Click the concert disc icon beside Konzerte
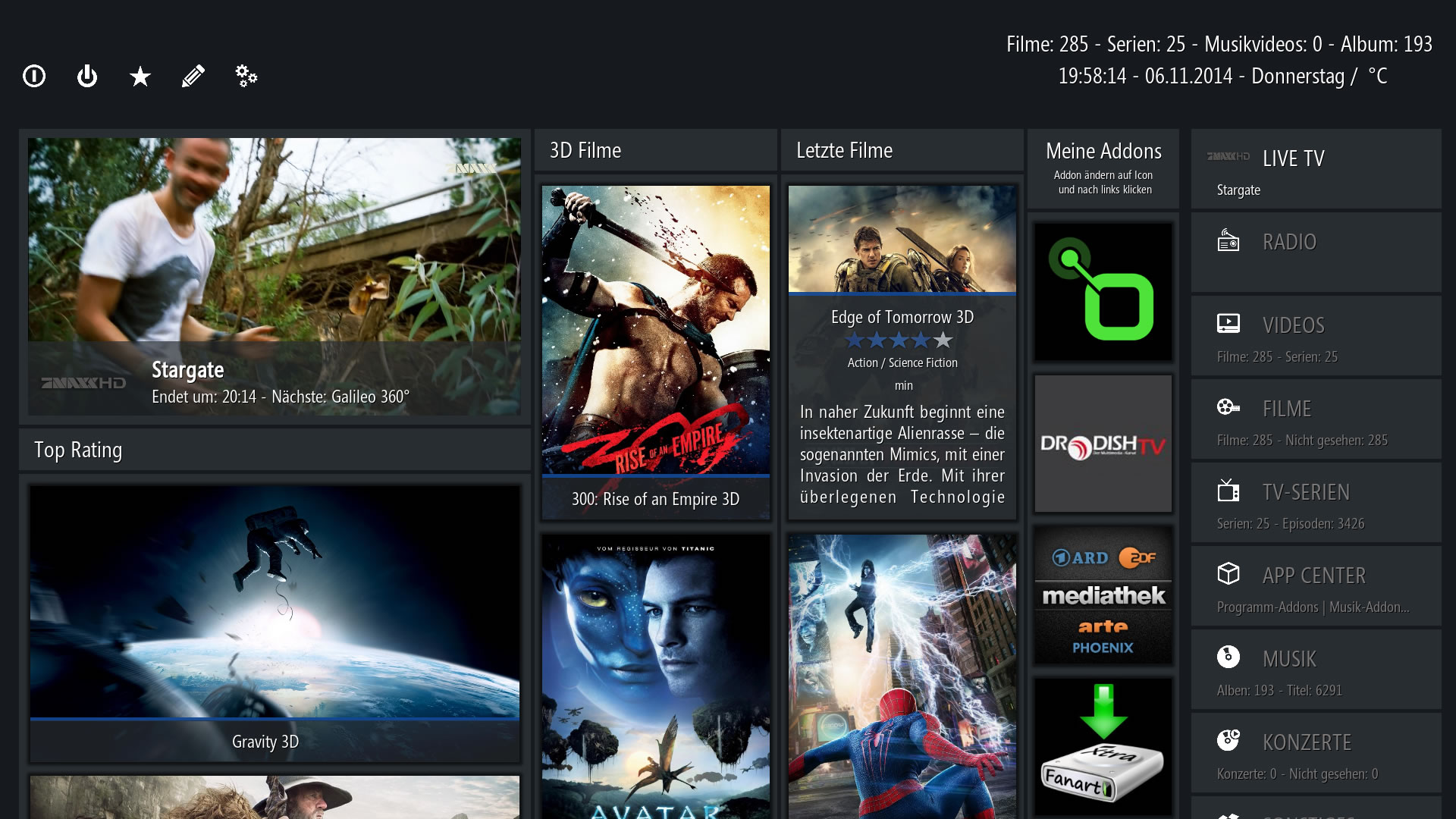The width and height of the screenshot is (1456, 819). [x=1228, y=740]
